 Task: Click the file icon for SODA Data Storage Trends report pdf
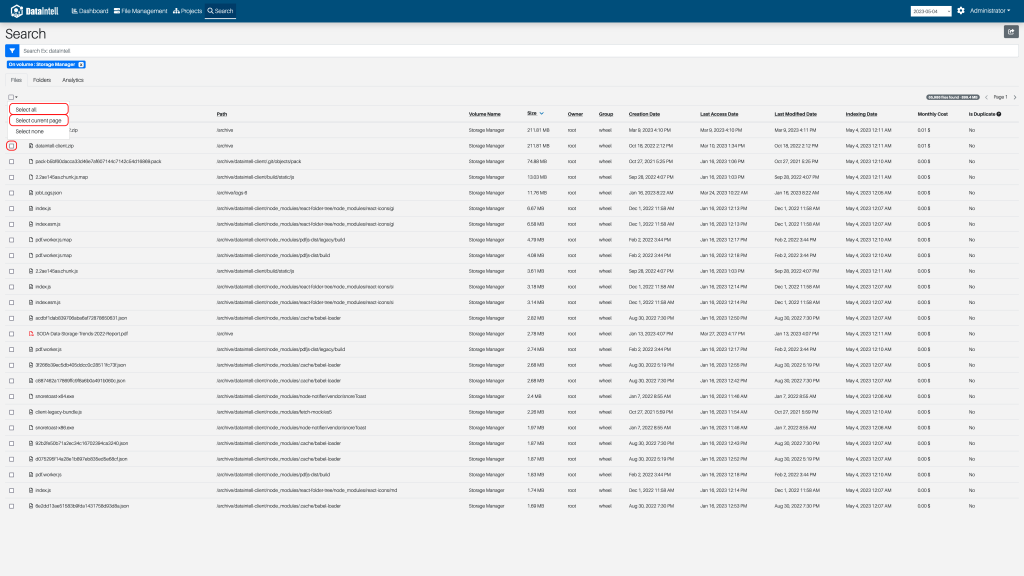(x=31, y=334)
